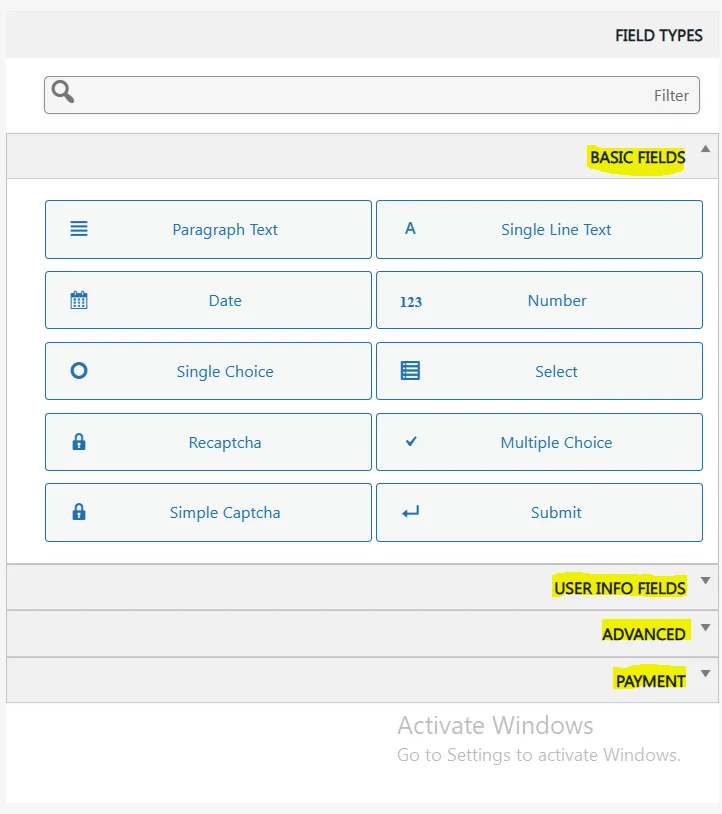Screen dimensions: 722x814
Task: Click the checkmark icon for Multiple Choice
Action: point(410,441)
